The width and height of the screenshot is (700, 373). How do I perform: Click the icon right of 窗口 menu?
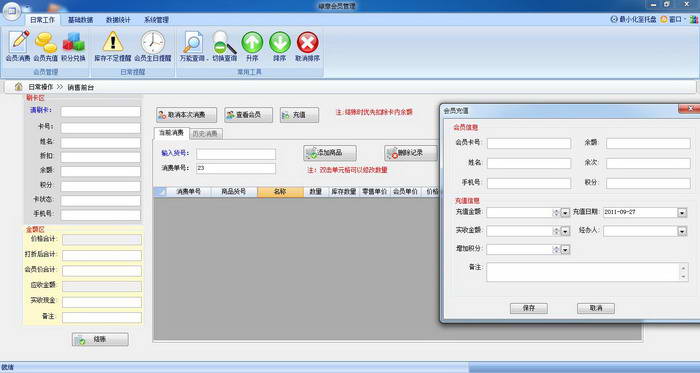tap(694, 19)
